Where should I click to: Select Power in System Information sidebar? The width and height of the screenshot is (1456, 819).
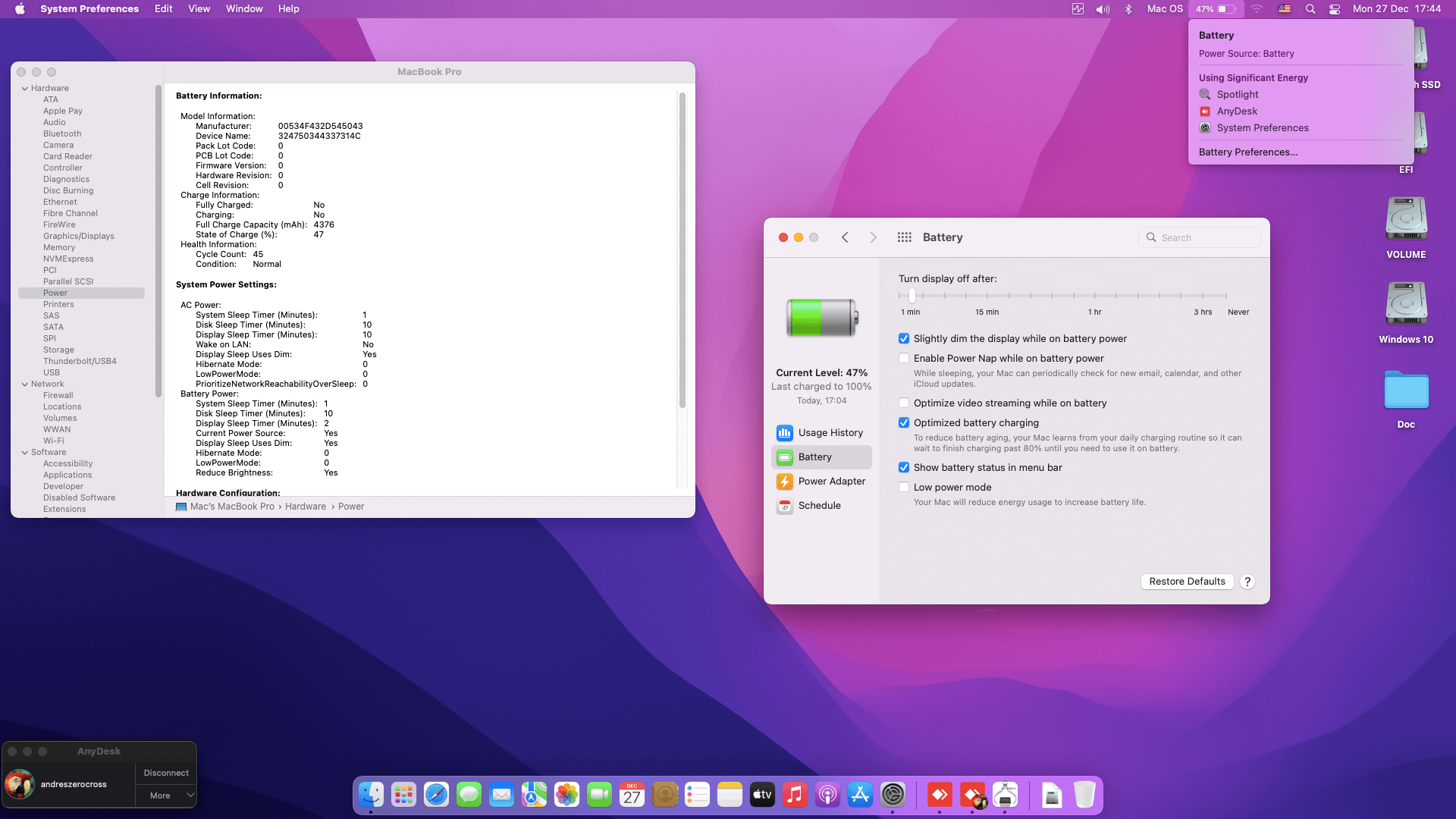tap(81, 293)
